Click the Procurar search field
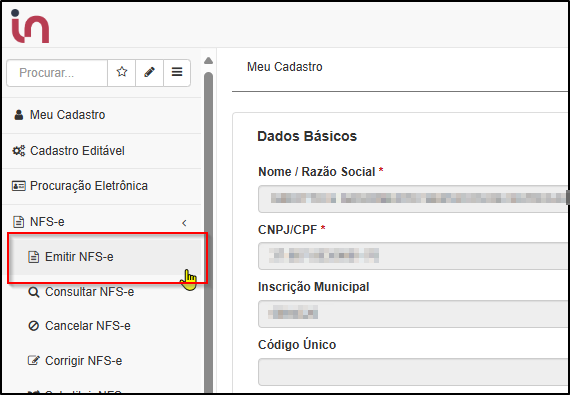Viewport: 570px width, 395px height. (x=57, y=73)
